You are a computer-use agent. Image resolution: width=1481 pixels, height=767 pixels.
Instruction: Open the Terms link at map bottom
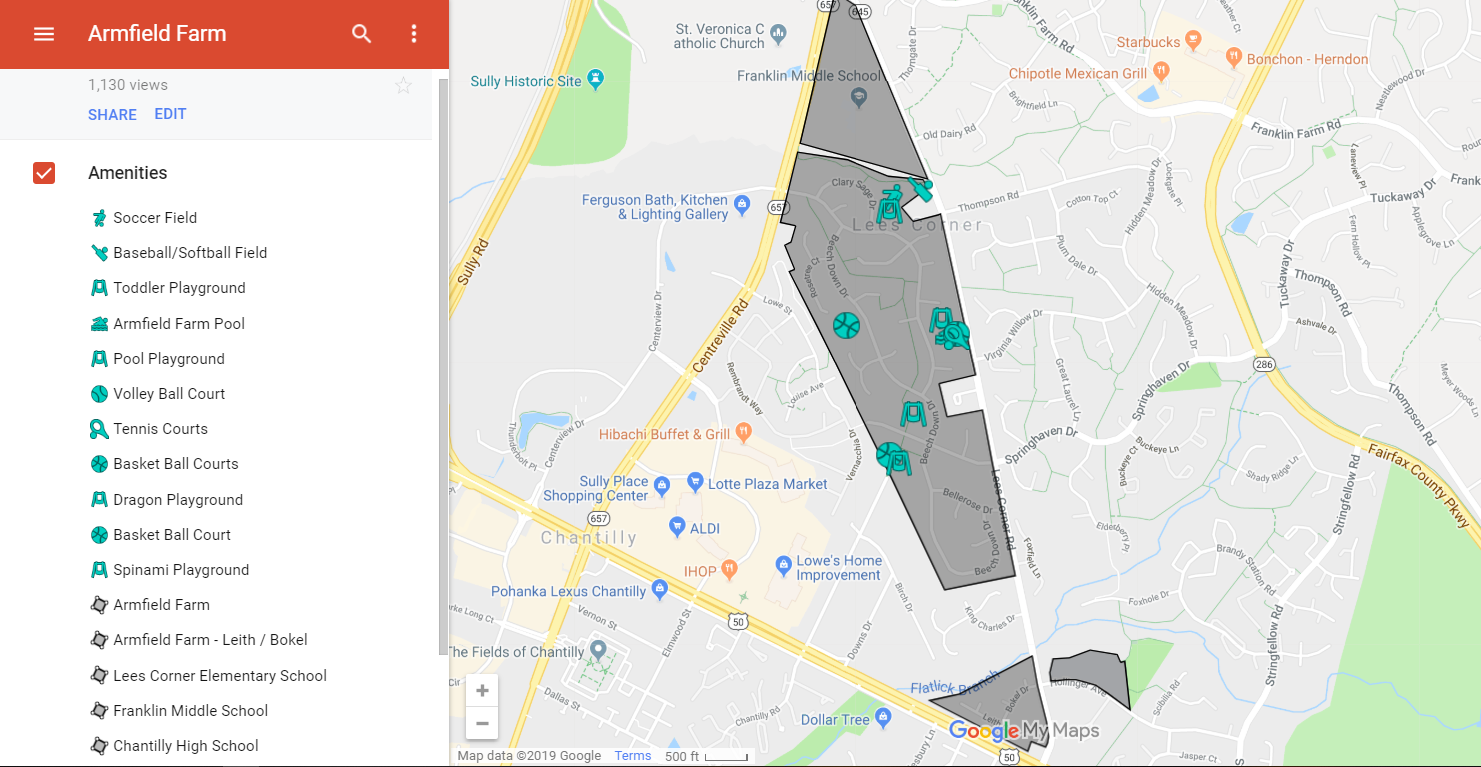point(633,756)
